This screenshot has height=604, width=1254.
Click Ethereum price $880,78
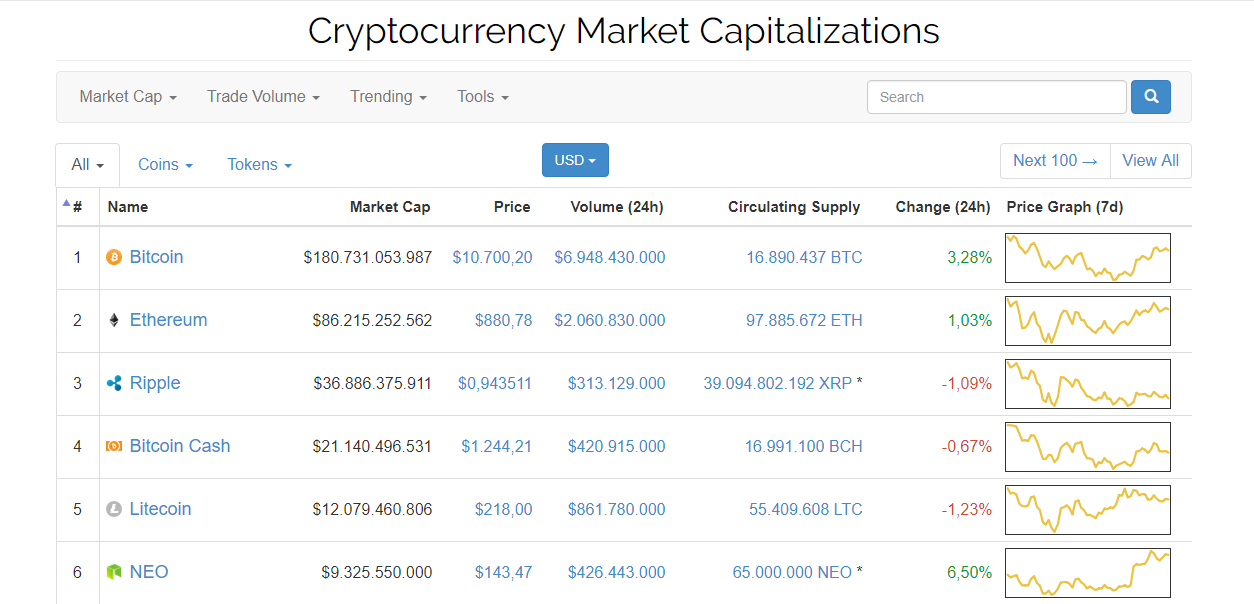pyautogui.click(x=503, y=320)
